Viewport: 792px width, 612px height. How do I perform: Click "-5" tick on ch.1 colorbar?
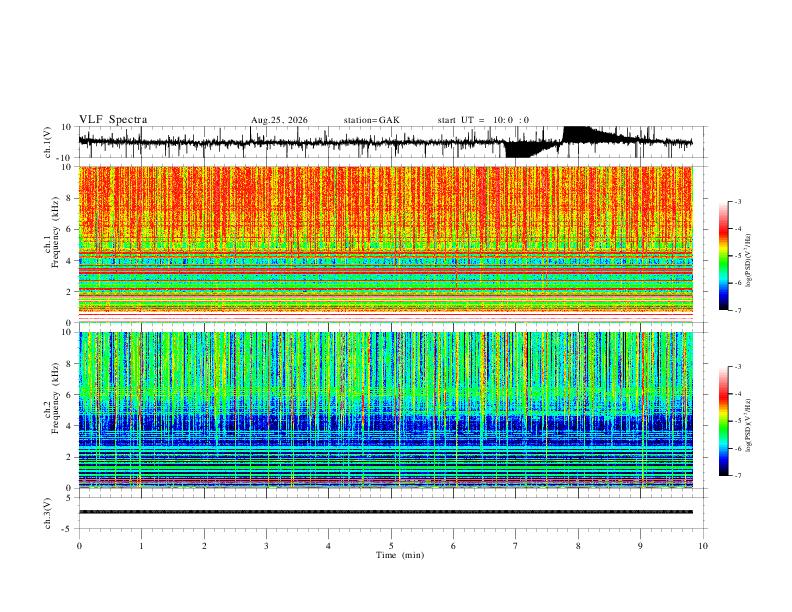738,256
